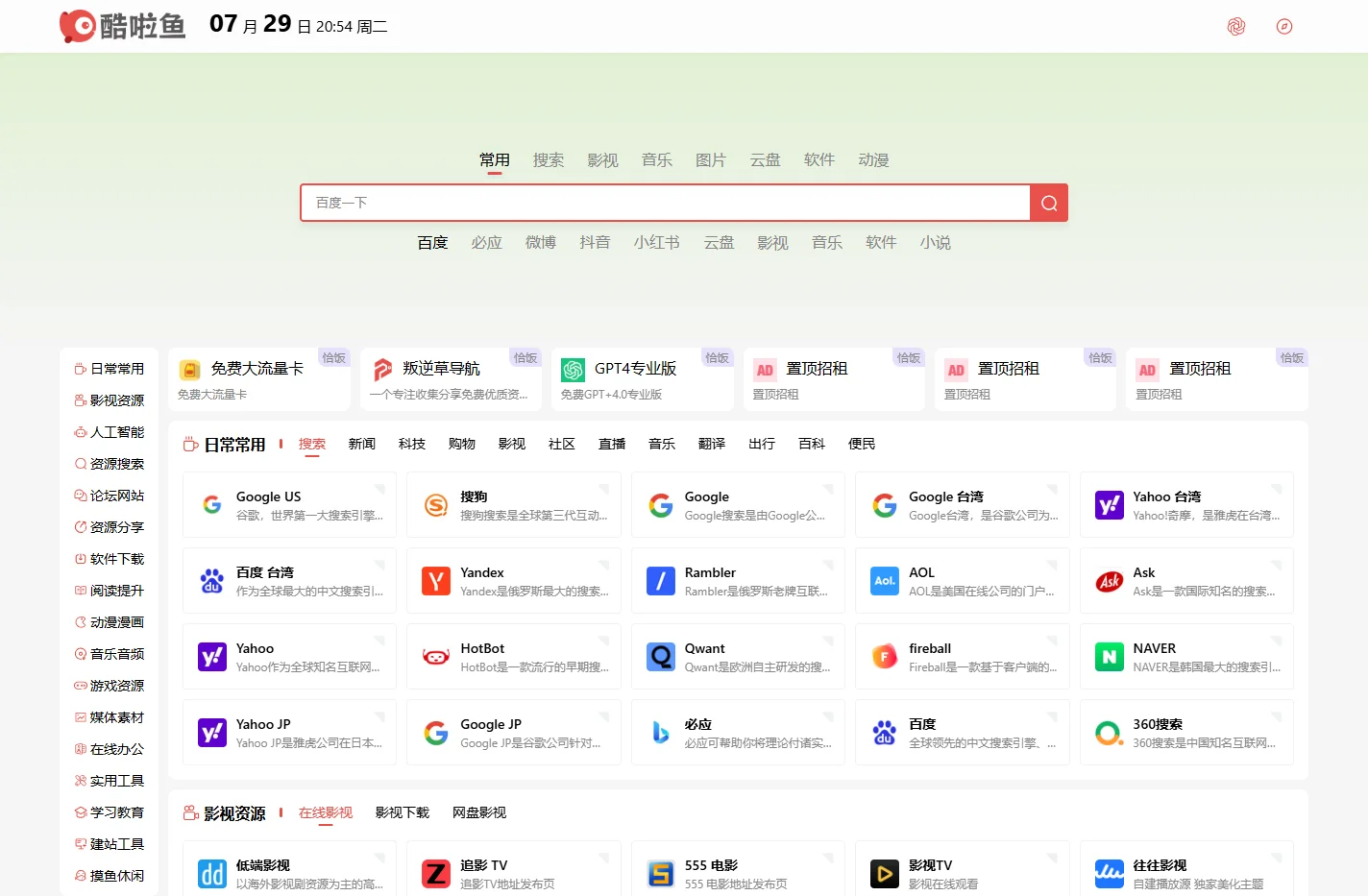Open 实用工具 in the left sidebar

click(110, 781)
